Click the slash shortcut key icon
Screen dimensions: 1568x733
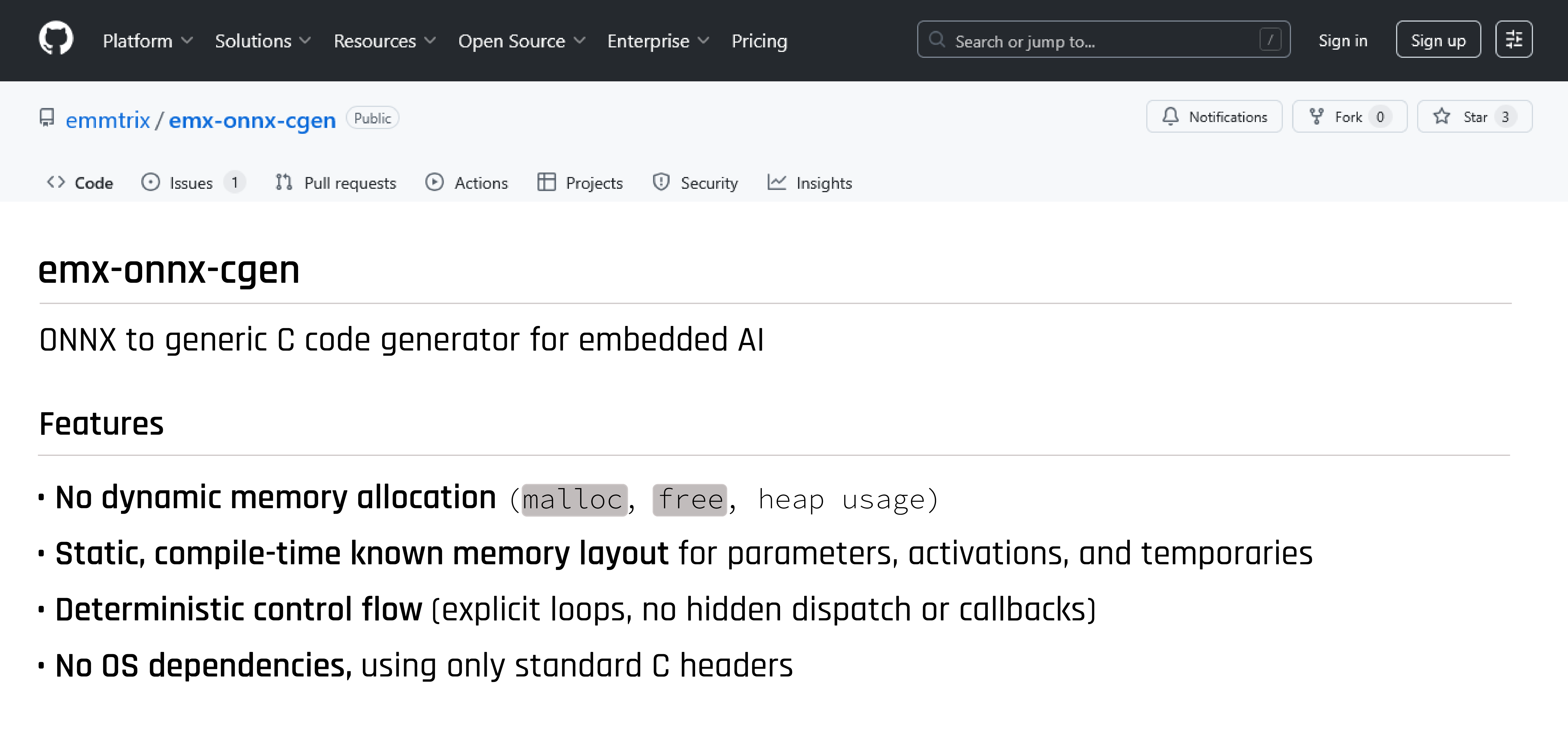(1270, 40)
